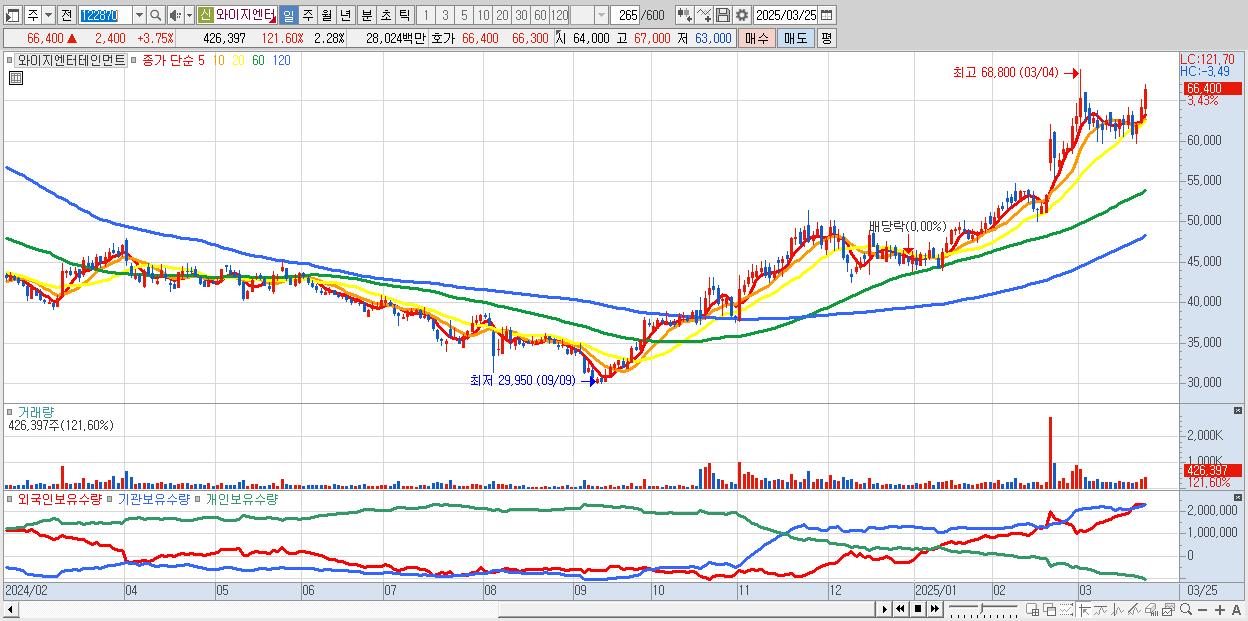Click the stock code input field 122870
The image size is (1248, 621).
(x=105, y=15)
